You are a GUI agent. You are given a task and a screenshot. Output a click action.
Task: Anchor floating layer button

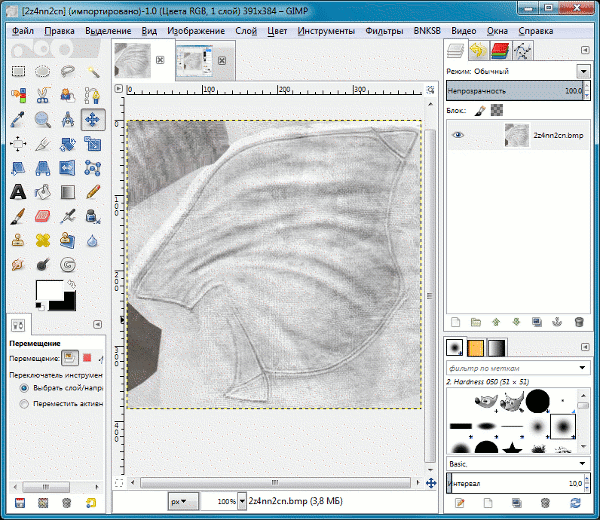coord(557,322)
